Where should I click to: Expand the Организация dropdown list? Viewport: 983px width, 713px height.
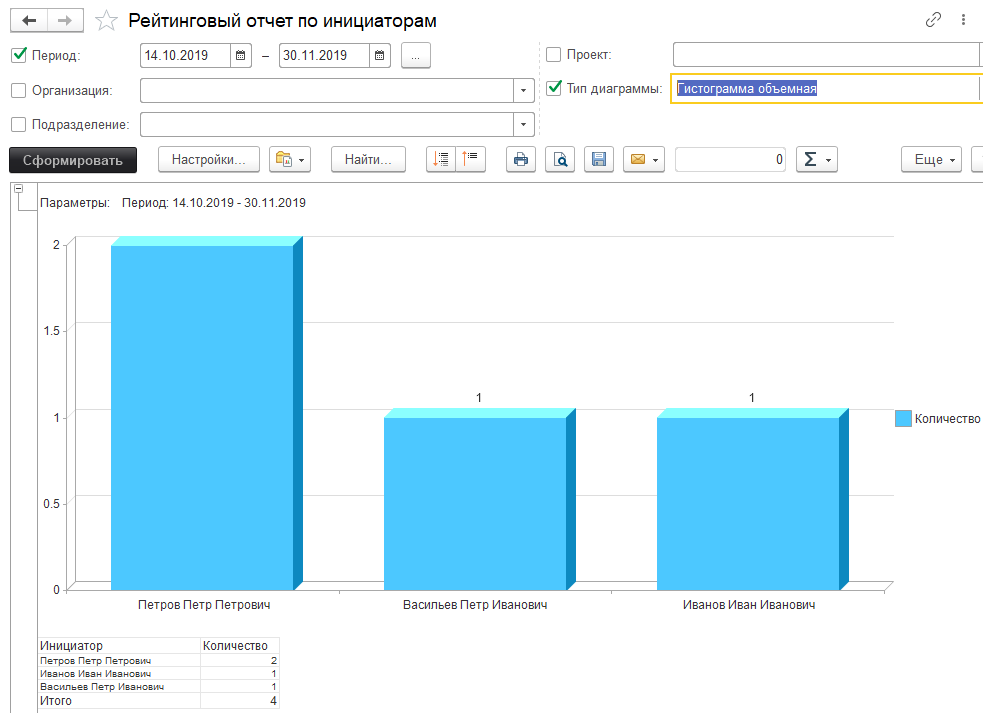[x=524, y=91]
